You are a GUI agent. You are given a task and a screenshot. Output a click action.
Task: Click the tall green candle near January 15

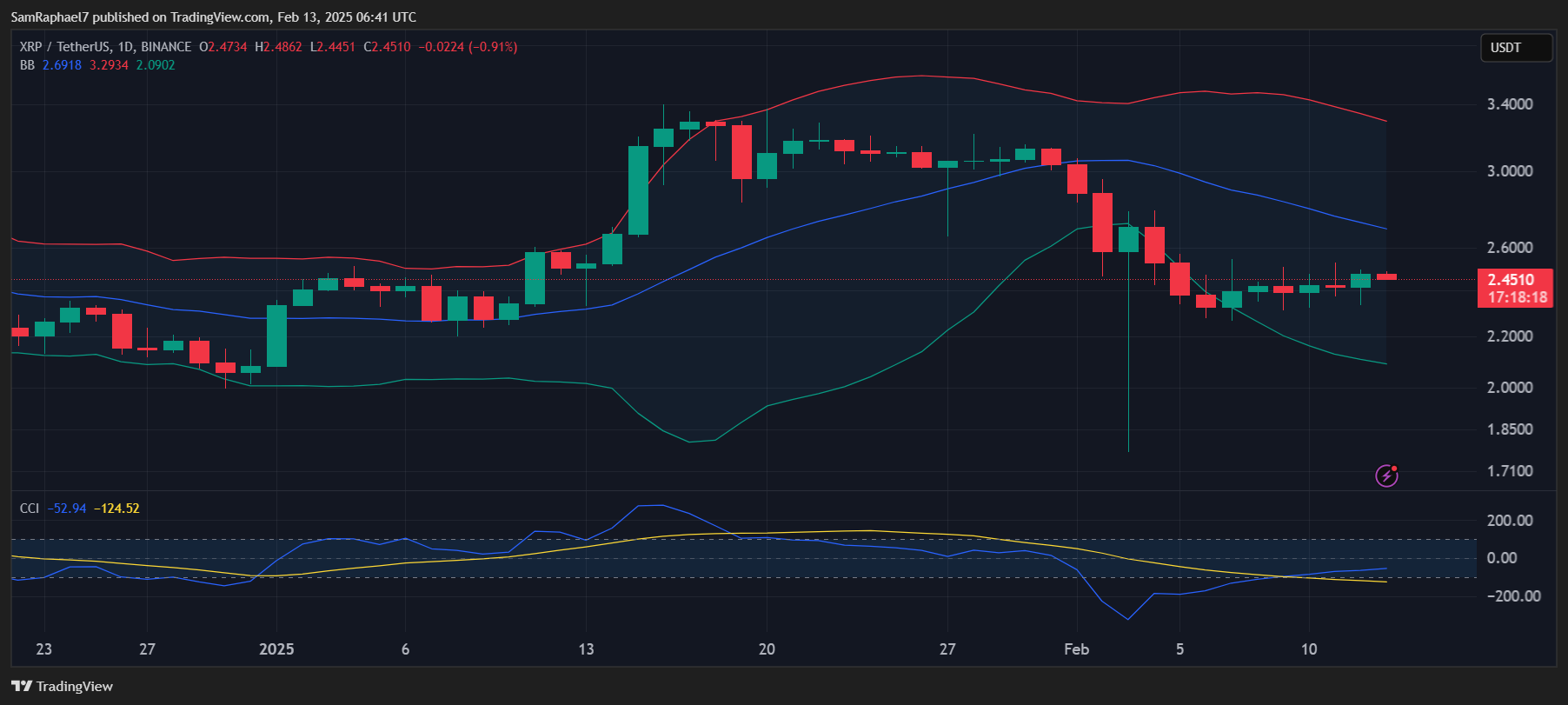coord(638,190)
